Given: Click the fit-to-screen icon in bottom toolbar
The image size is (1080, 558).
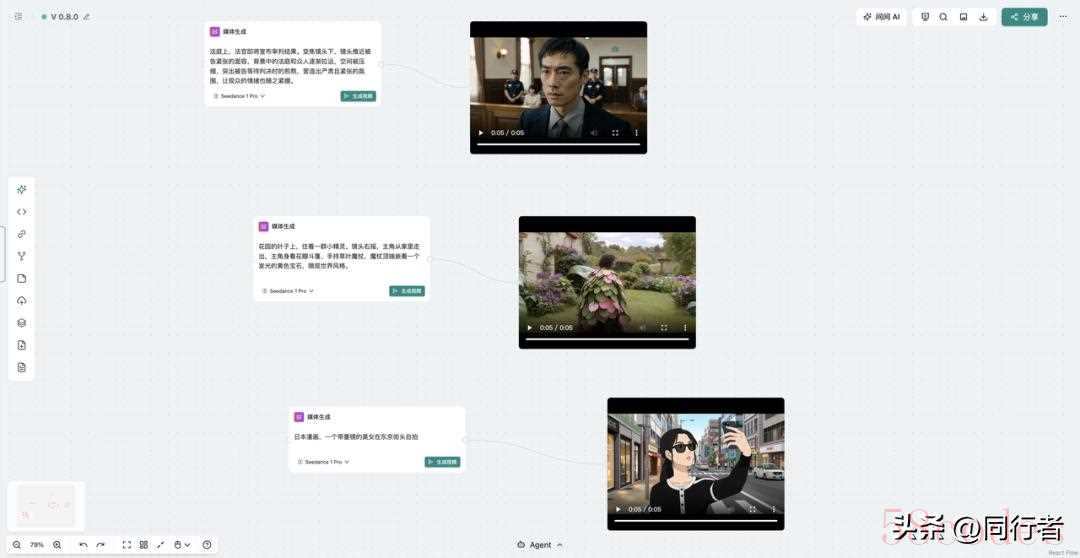Looking at the screenshot, I should click(127, 545).
